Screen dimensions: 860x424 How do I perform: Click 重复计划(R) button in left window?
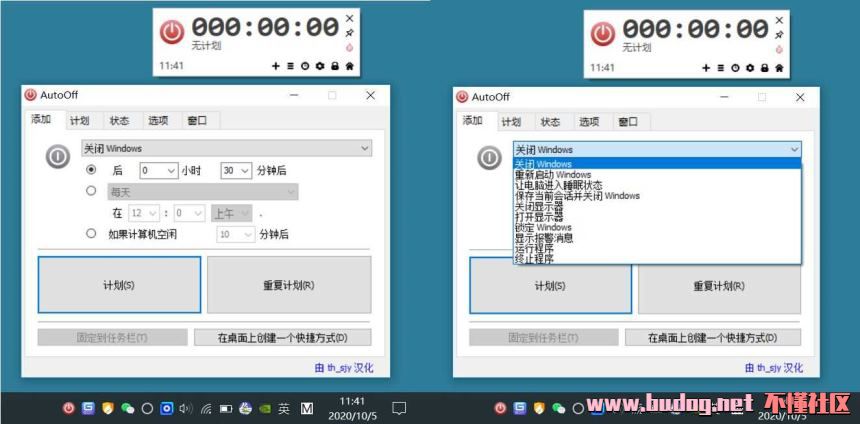click(x=289, y=285)
